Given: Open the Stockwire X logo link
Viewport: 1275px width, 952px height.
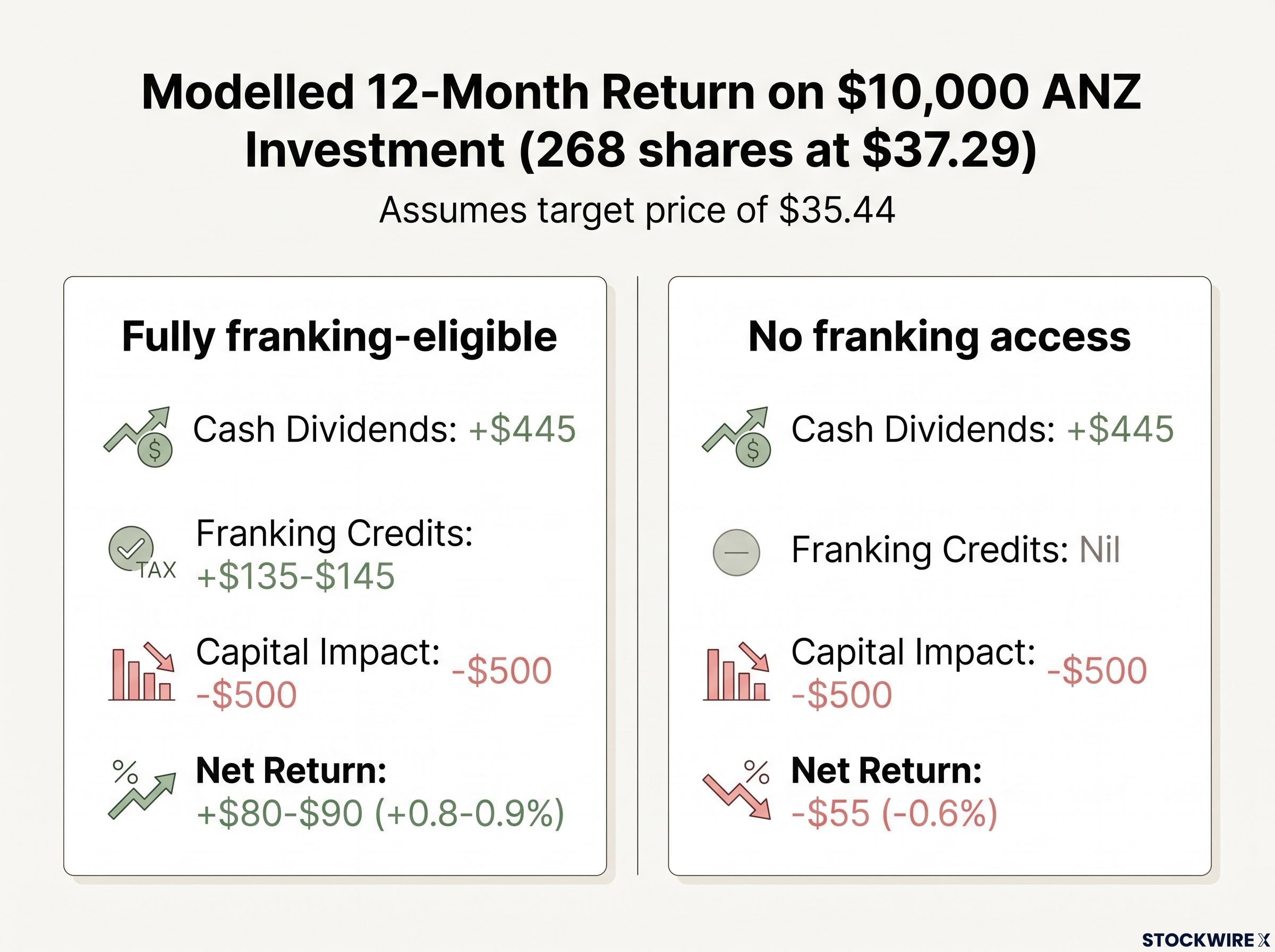Looking at the screenshot, I should [x=1206, y=940].
